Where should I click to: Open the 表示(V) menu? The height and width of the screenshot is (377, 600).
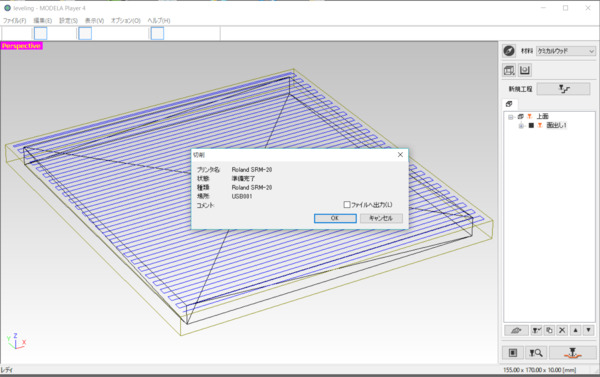click(x=94, y=21)
